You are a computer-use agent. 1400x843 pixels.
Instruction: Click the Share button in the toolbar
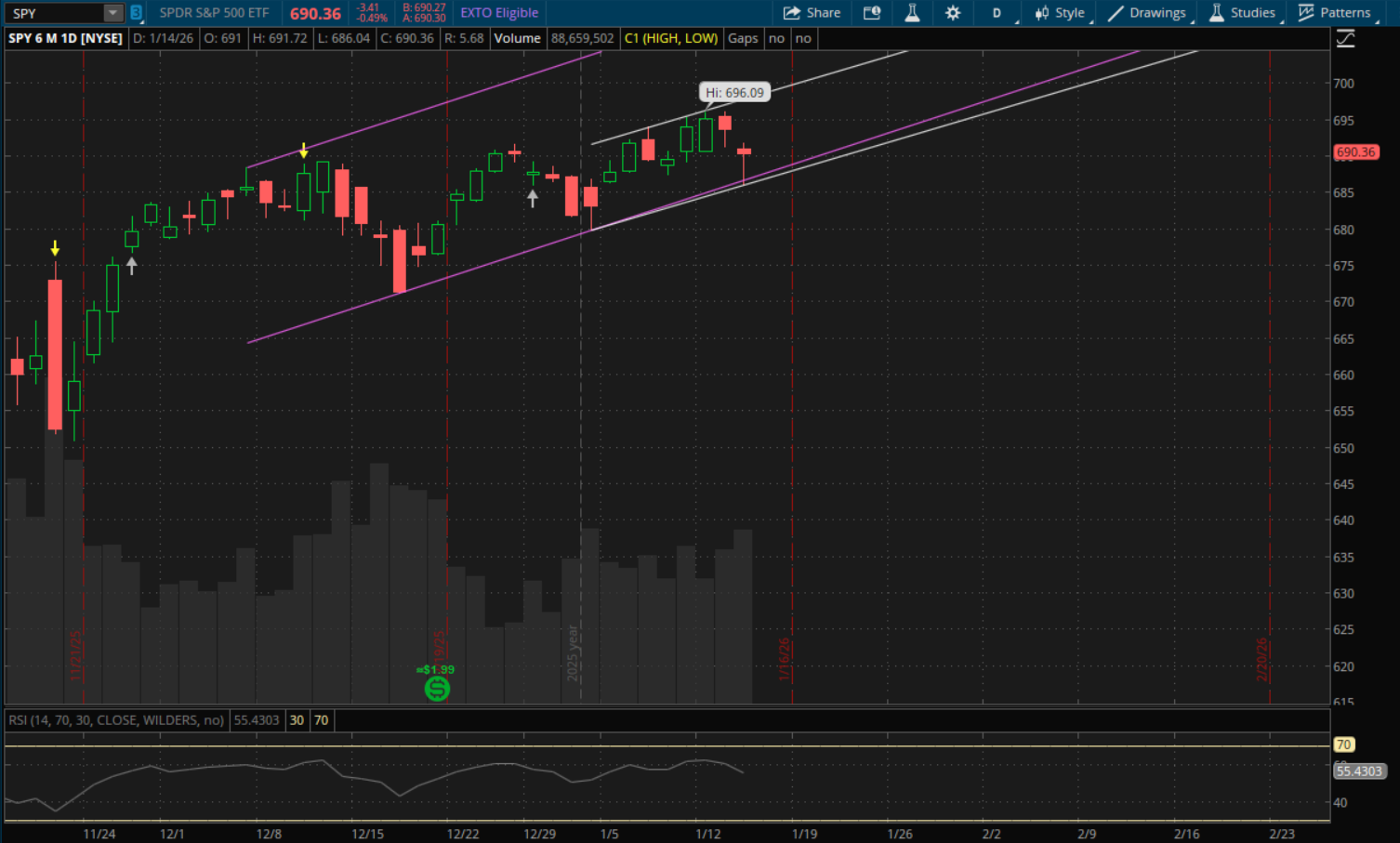pyautogui.click(x=812, y=13)
